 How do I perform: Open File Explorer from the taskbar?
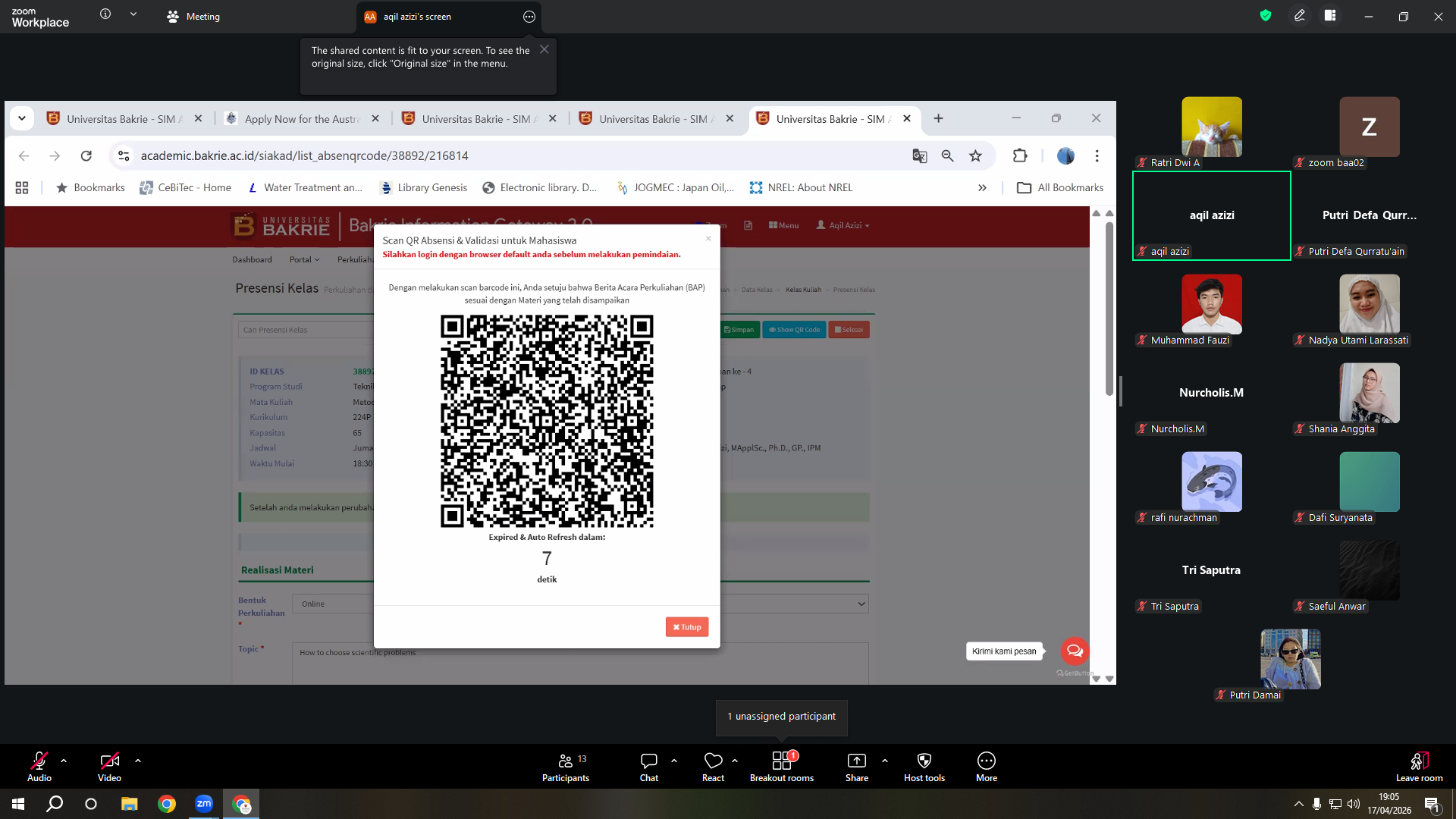coord(130,804)
